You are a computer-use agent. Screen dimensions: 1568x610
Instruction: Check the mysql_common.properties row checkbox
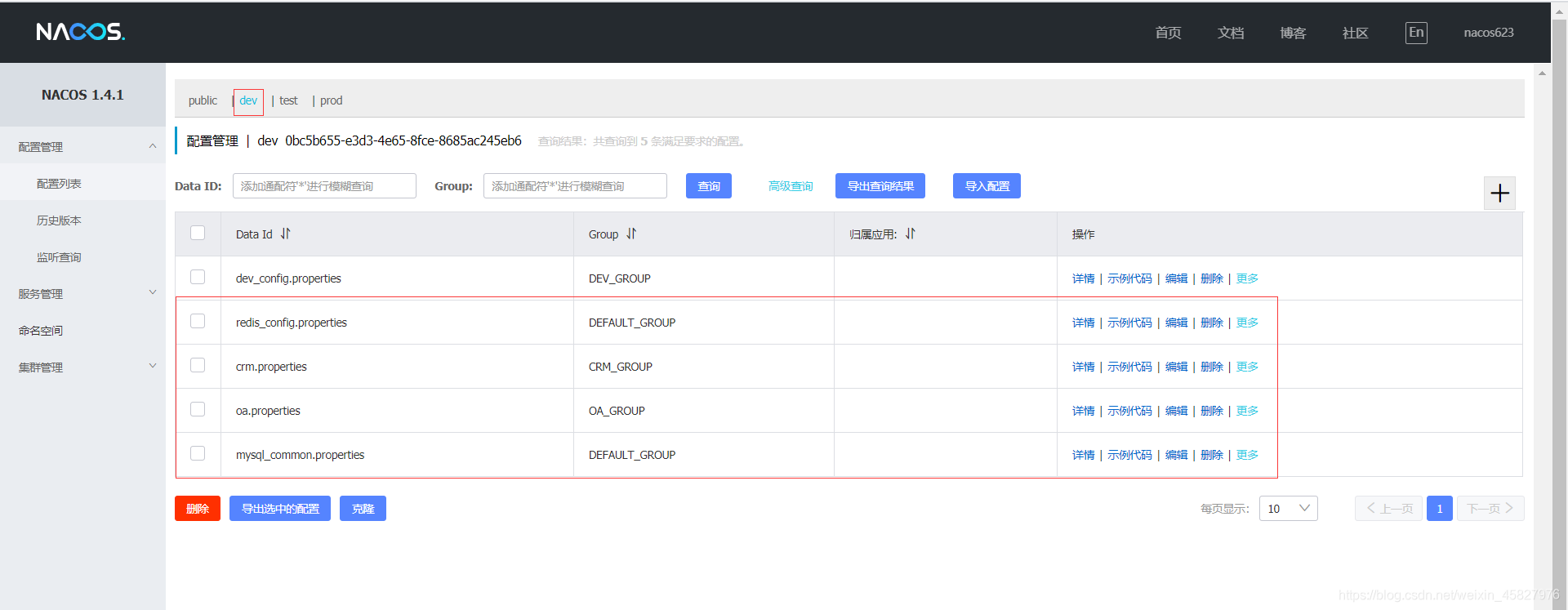pos(198,453)
